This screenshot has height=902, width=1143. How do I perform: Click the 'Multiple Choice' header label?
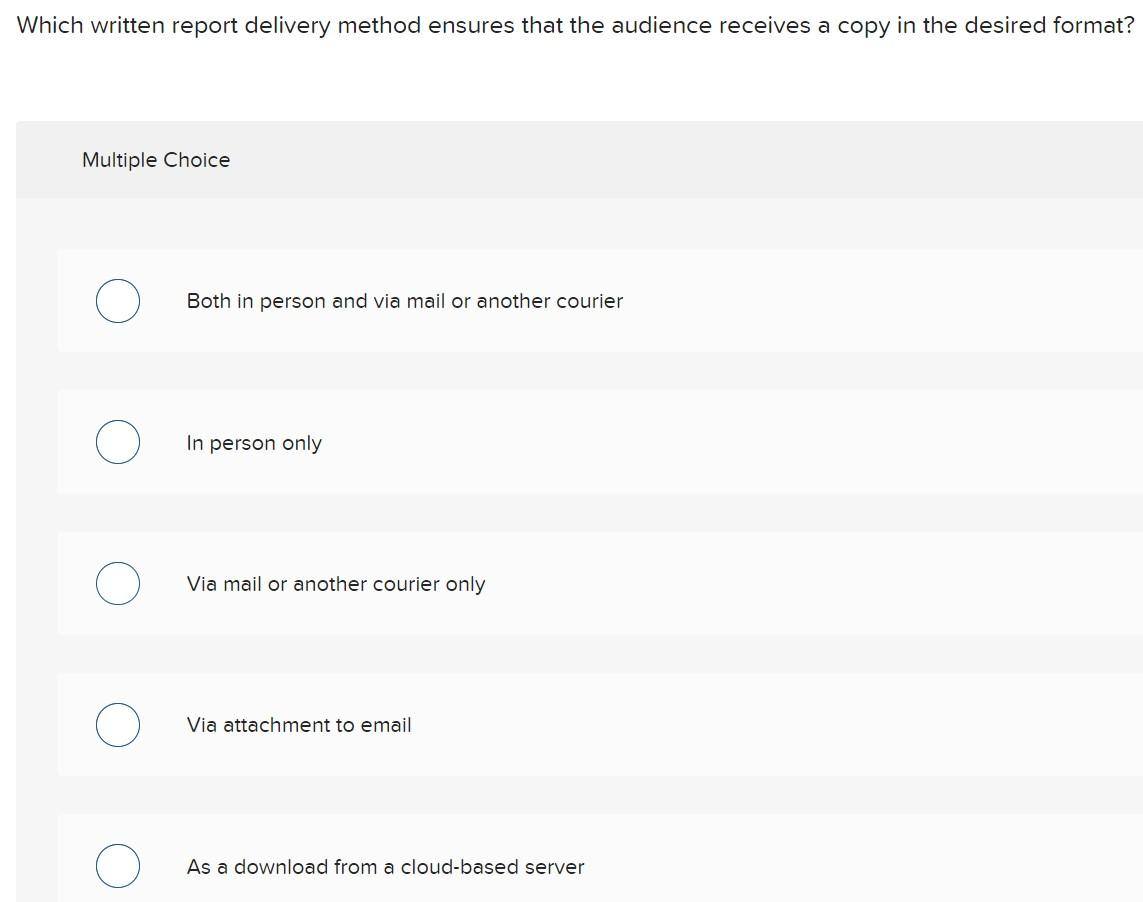coord(155,160)
